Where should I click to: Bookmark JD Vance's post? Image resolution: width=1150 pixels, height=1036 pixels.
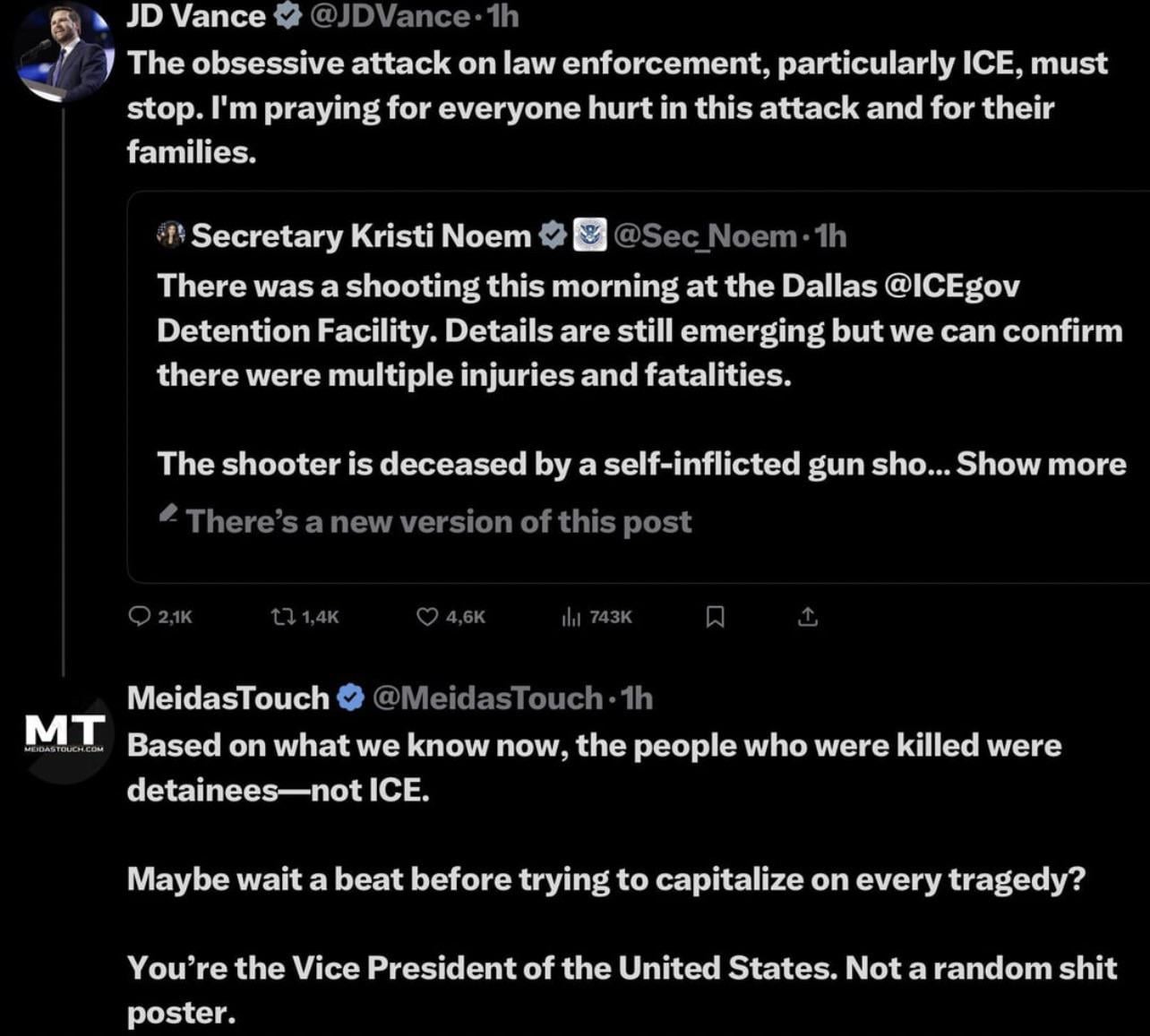(x=716, y=616)
